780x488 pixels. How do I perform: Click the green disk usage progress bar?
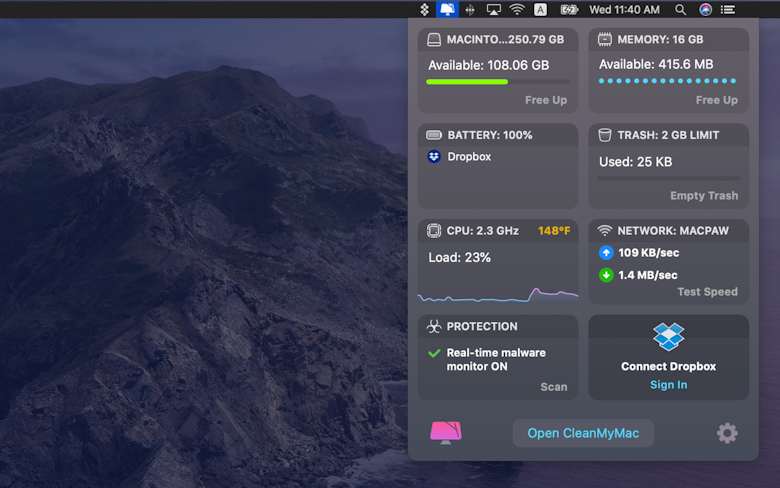[x=498, y=82]
